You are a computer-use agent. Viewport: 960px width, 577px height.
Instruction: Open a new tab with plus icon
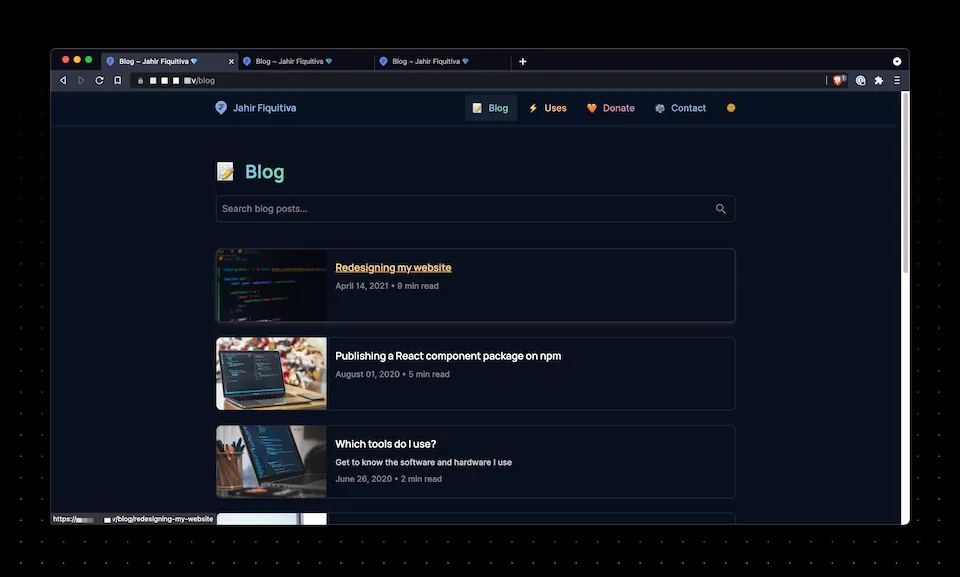coord(522,61)
